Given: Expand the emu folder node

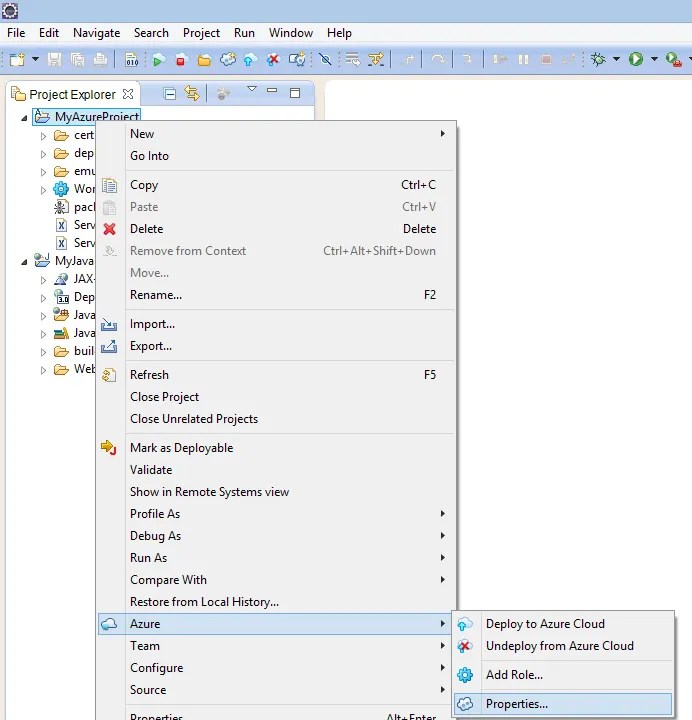Looking at the screenshot, I should pyautogui.click(x=43, y=172).
